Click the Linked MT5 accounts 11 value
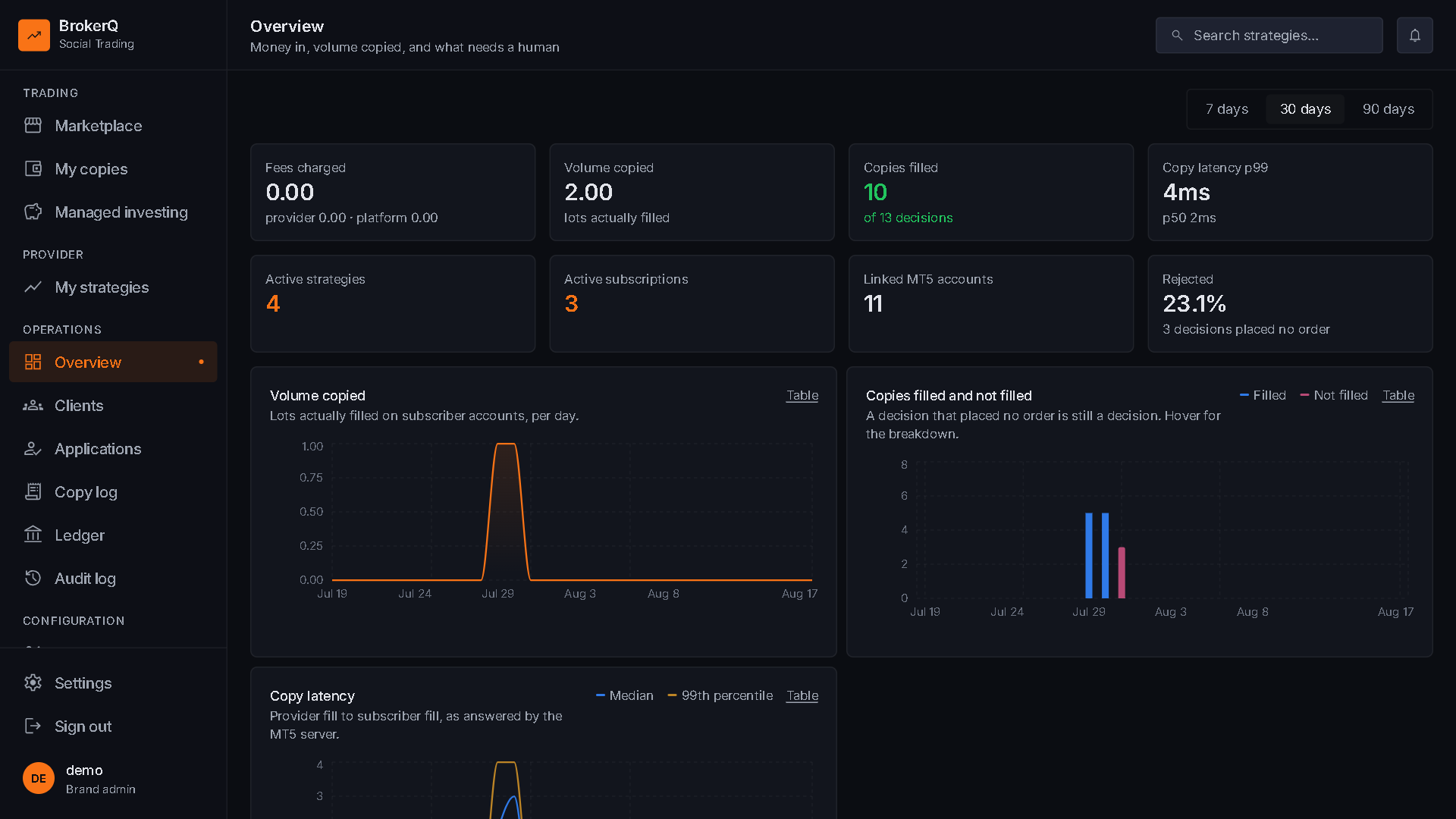Viewport: 1456px width, 819px height. [873, 303]
